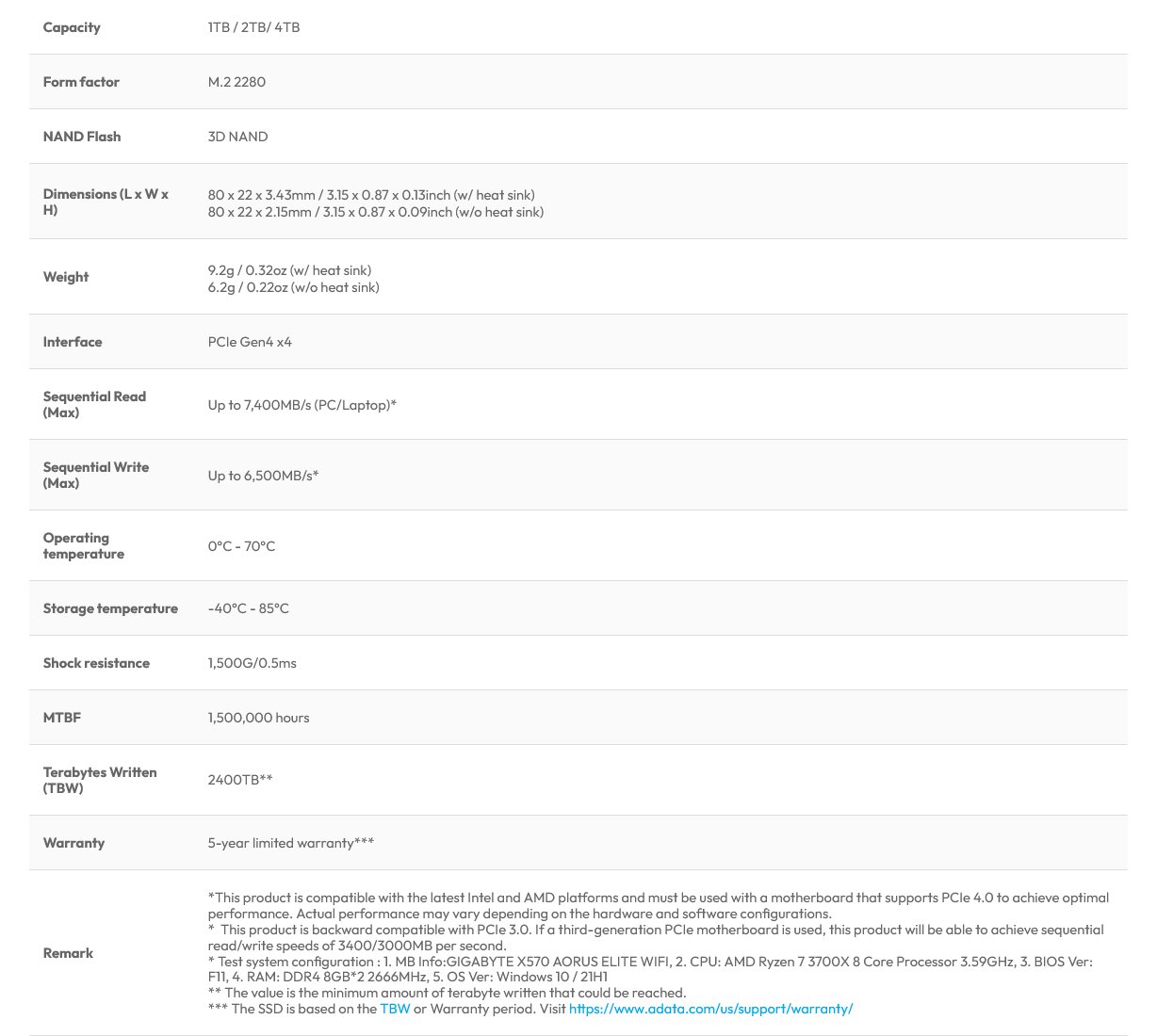This screenshot has width=1157, height=1036.
Task: Click the 0°C - 70°C operating temperature
Action: pos(242,546)
